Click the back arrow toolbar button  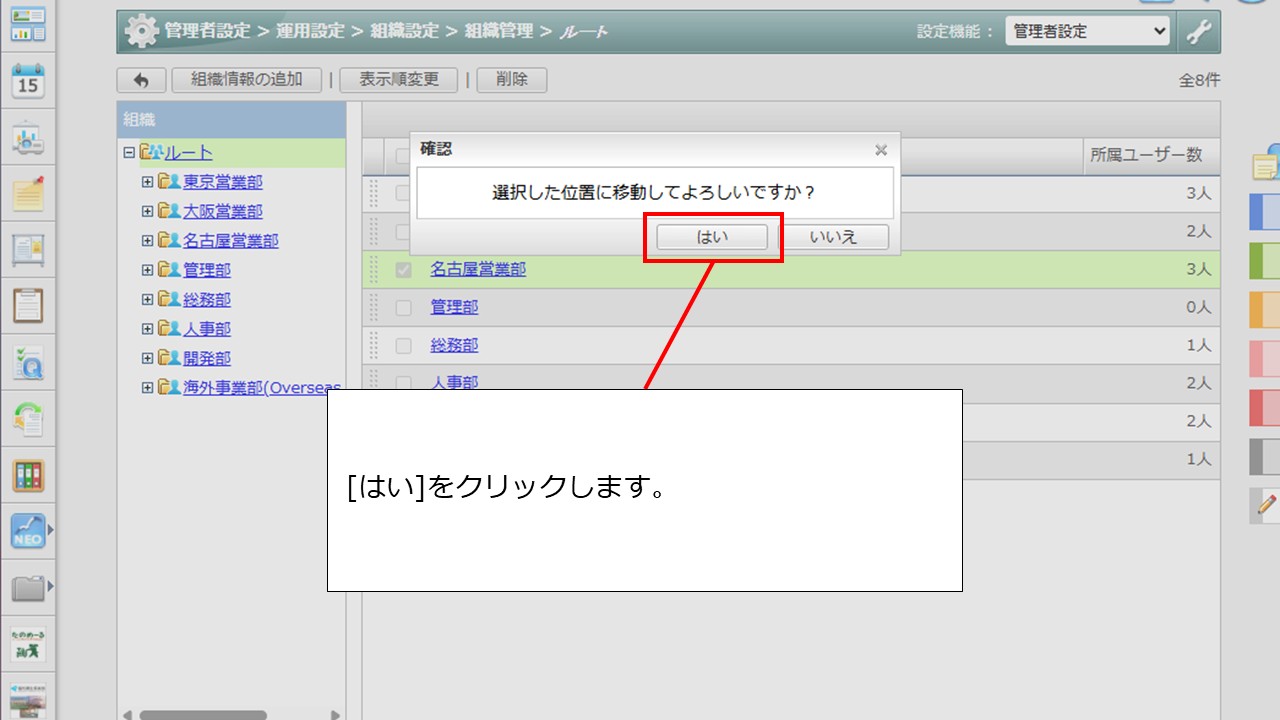[x=141, y=80]
